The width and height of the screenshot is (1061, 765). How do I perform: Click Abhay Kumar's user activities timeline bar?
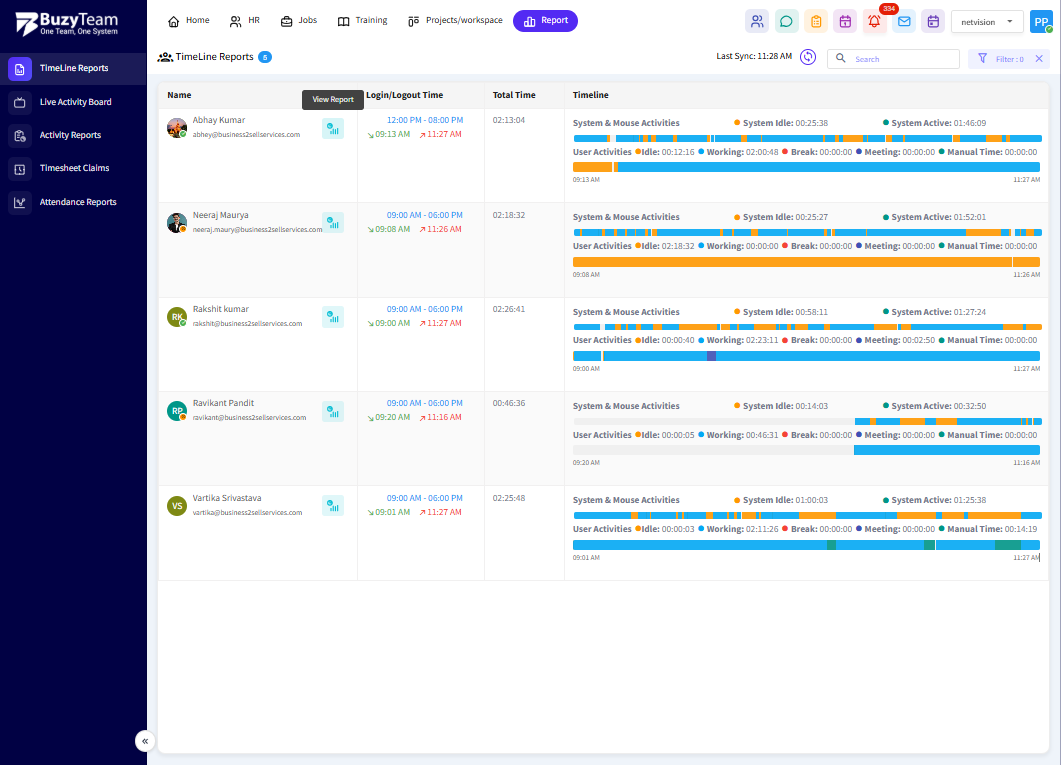(x=807, y=167)
